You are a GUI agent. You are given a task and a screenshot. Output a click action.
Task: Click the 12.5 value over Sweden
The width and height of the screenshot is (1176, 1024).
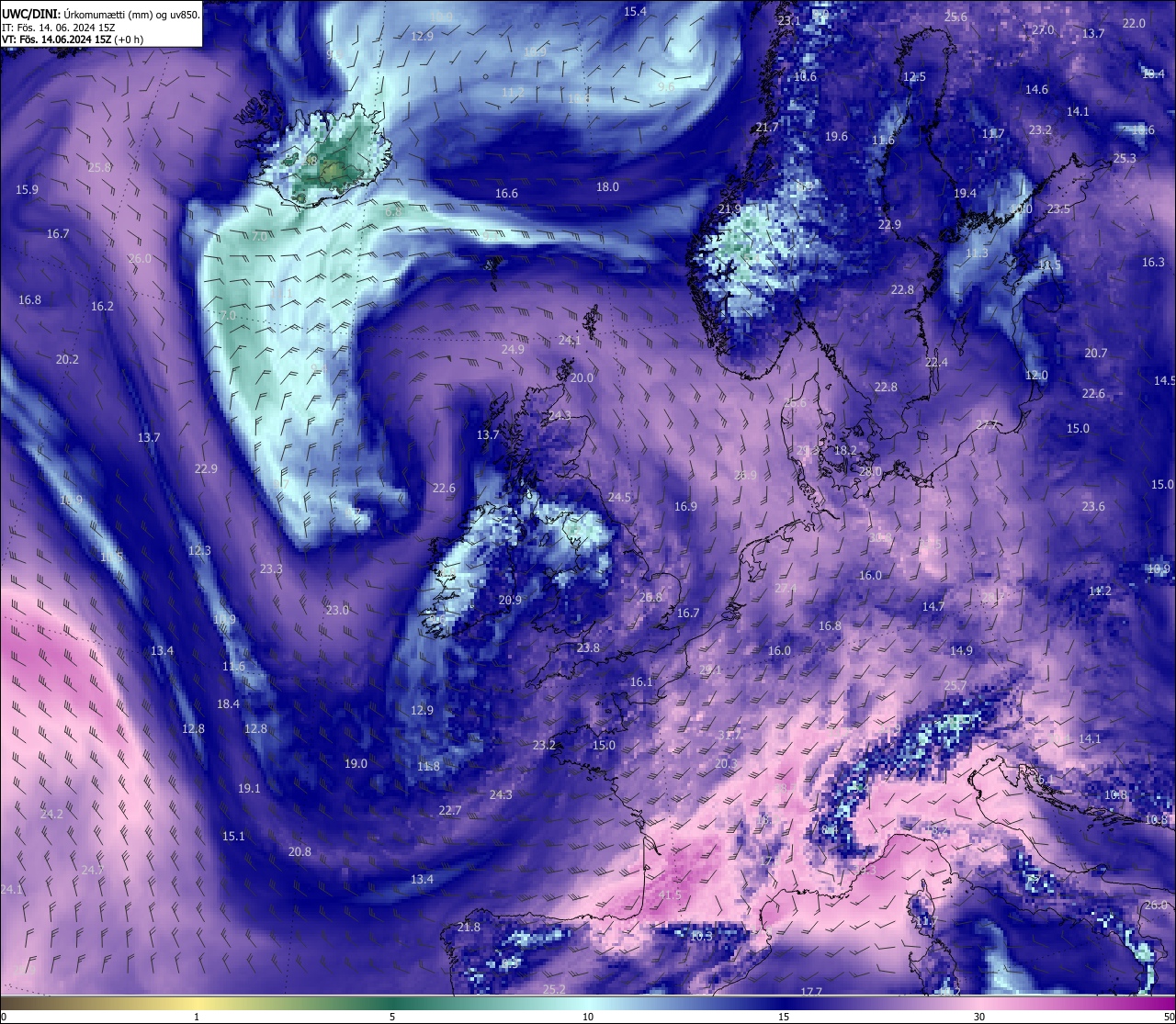914,76
